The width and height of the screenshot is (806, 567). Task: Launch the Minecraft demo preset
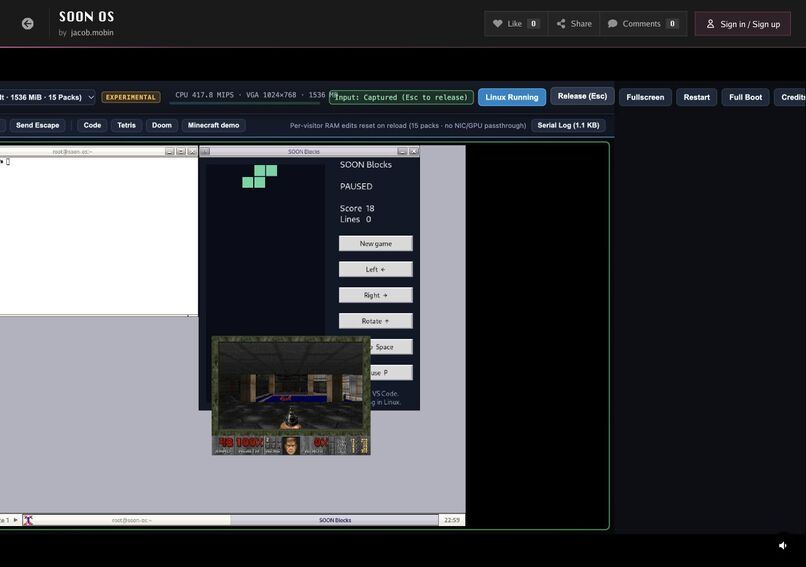coord(213,125)
